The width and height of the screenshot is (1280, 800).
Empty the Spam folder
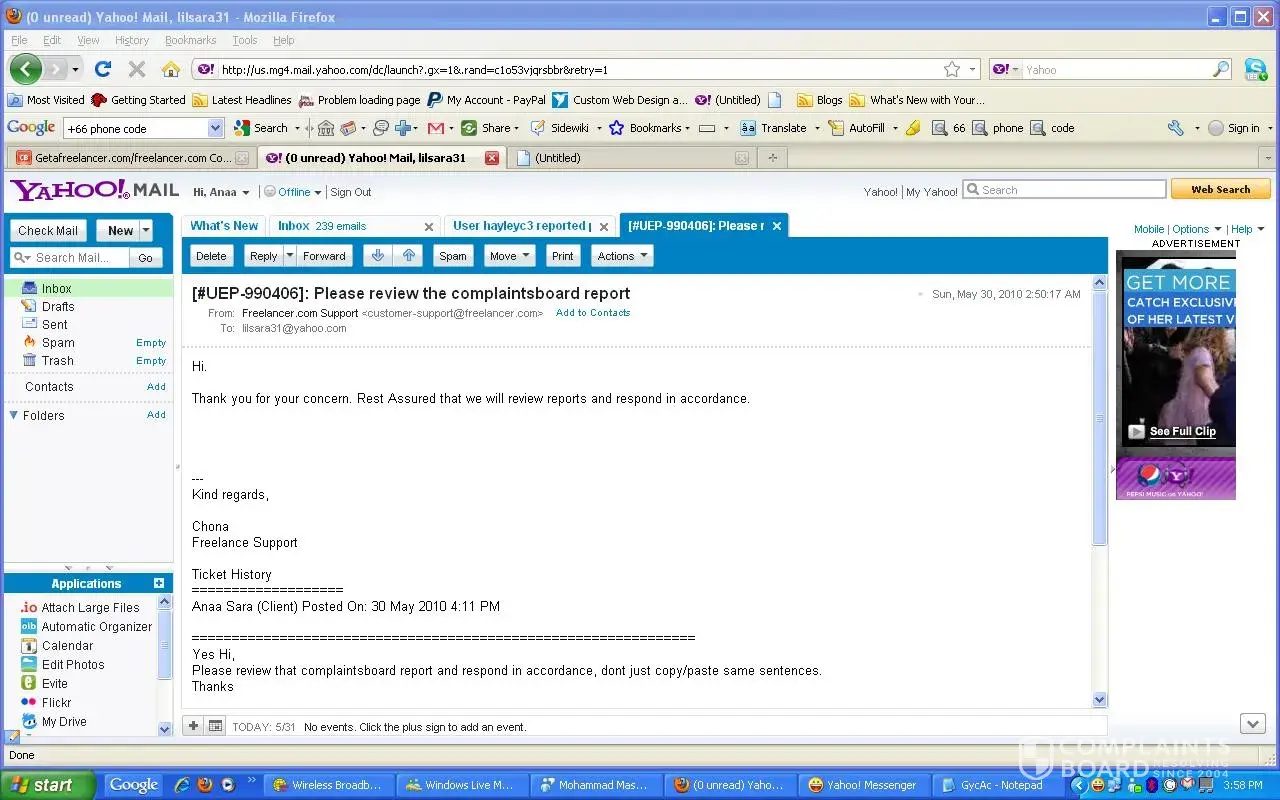151,343
